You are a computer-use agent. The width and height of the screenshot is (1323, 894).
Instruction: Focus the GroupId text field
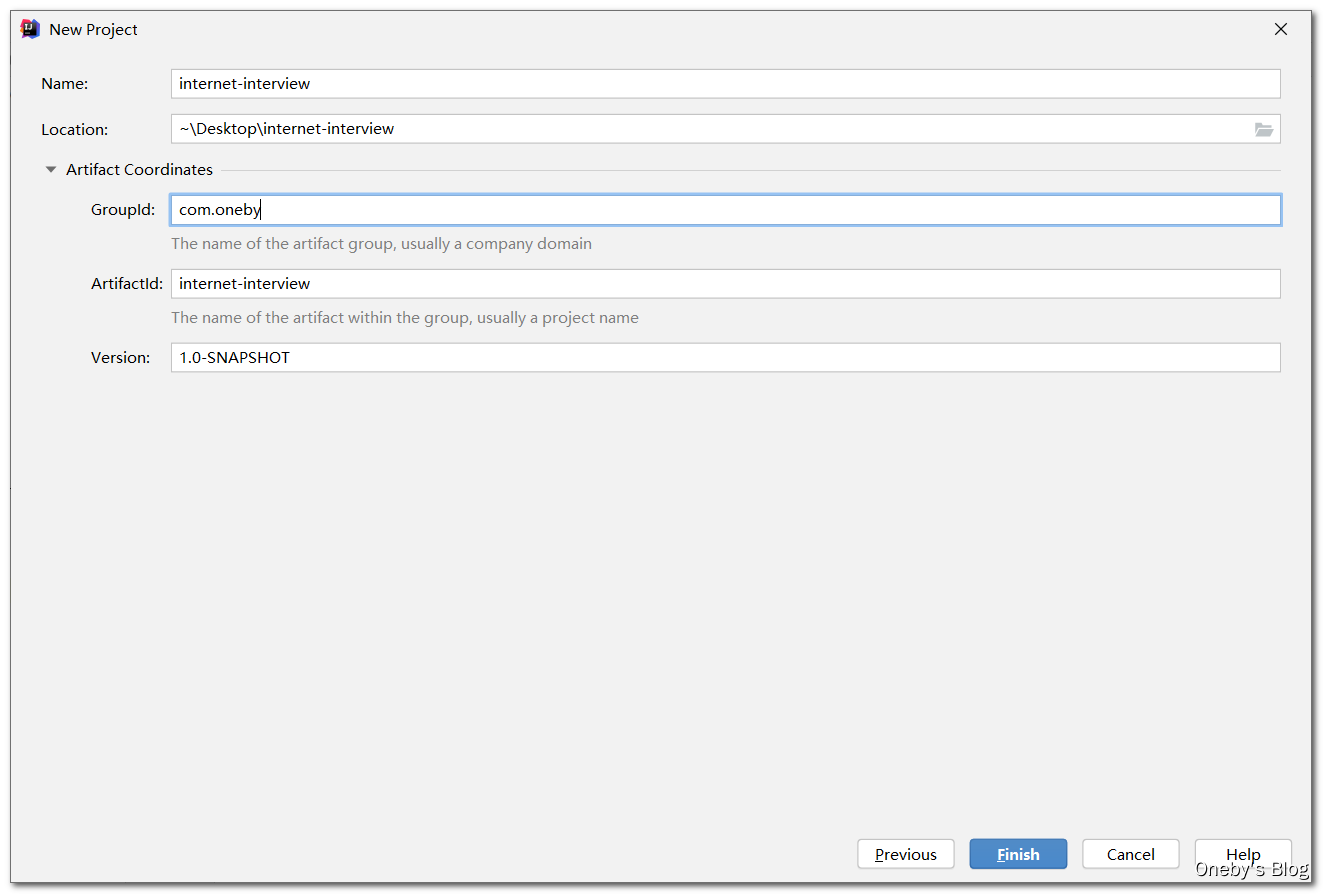point(725,210)
